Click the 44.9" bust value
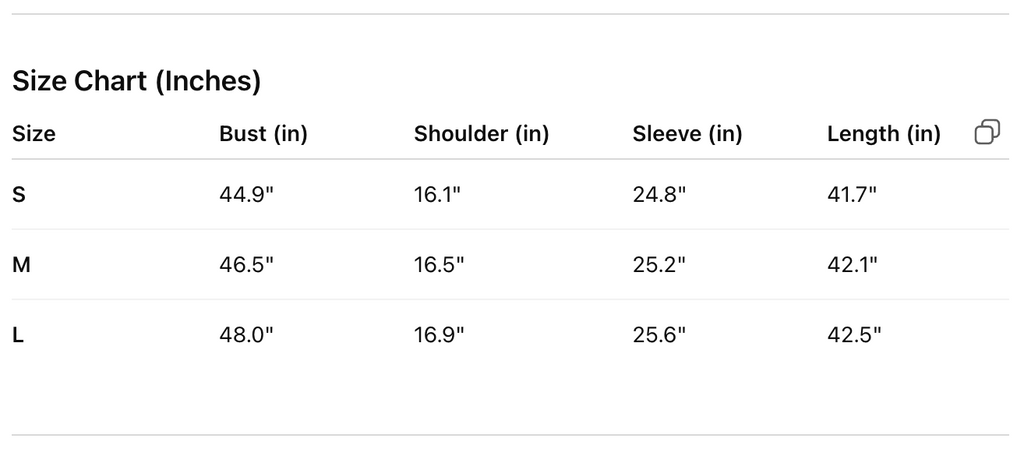 coord(246,195)
